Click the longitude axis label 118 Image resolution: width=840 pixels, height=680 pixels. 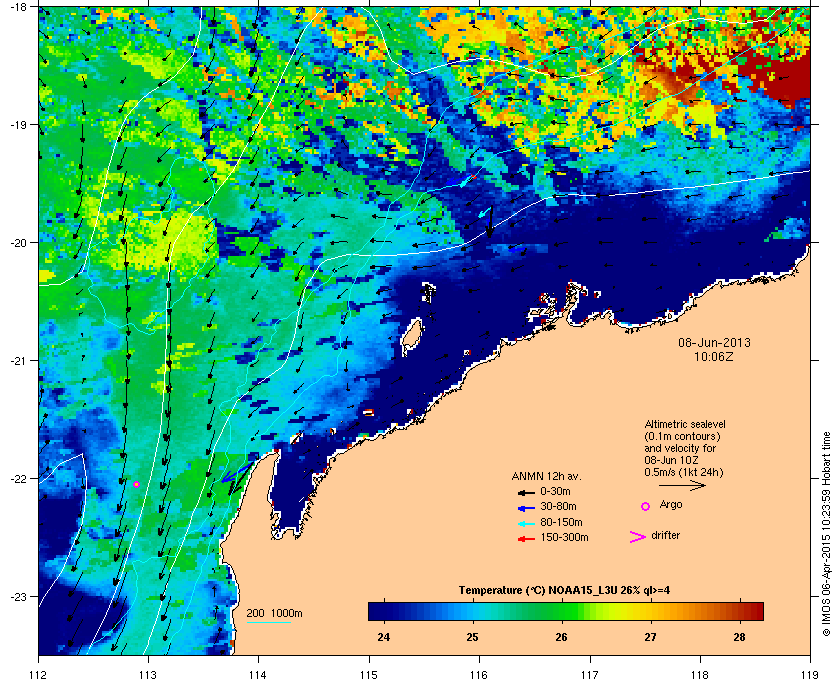pos(700,674)
